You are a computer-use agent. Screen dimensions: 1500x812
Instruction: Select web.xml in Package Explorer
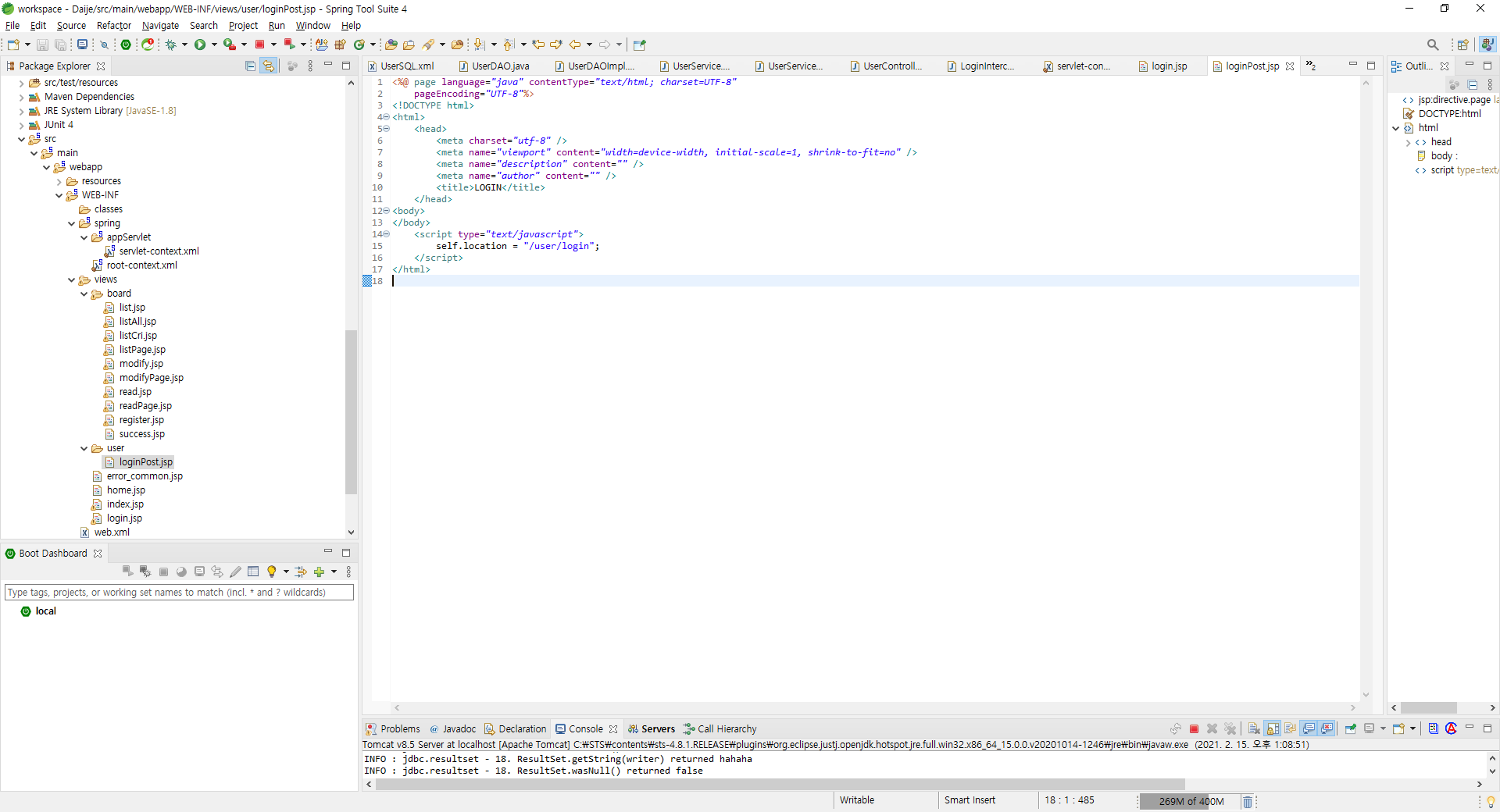click(x=105, y=532)
